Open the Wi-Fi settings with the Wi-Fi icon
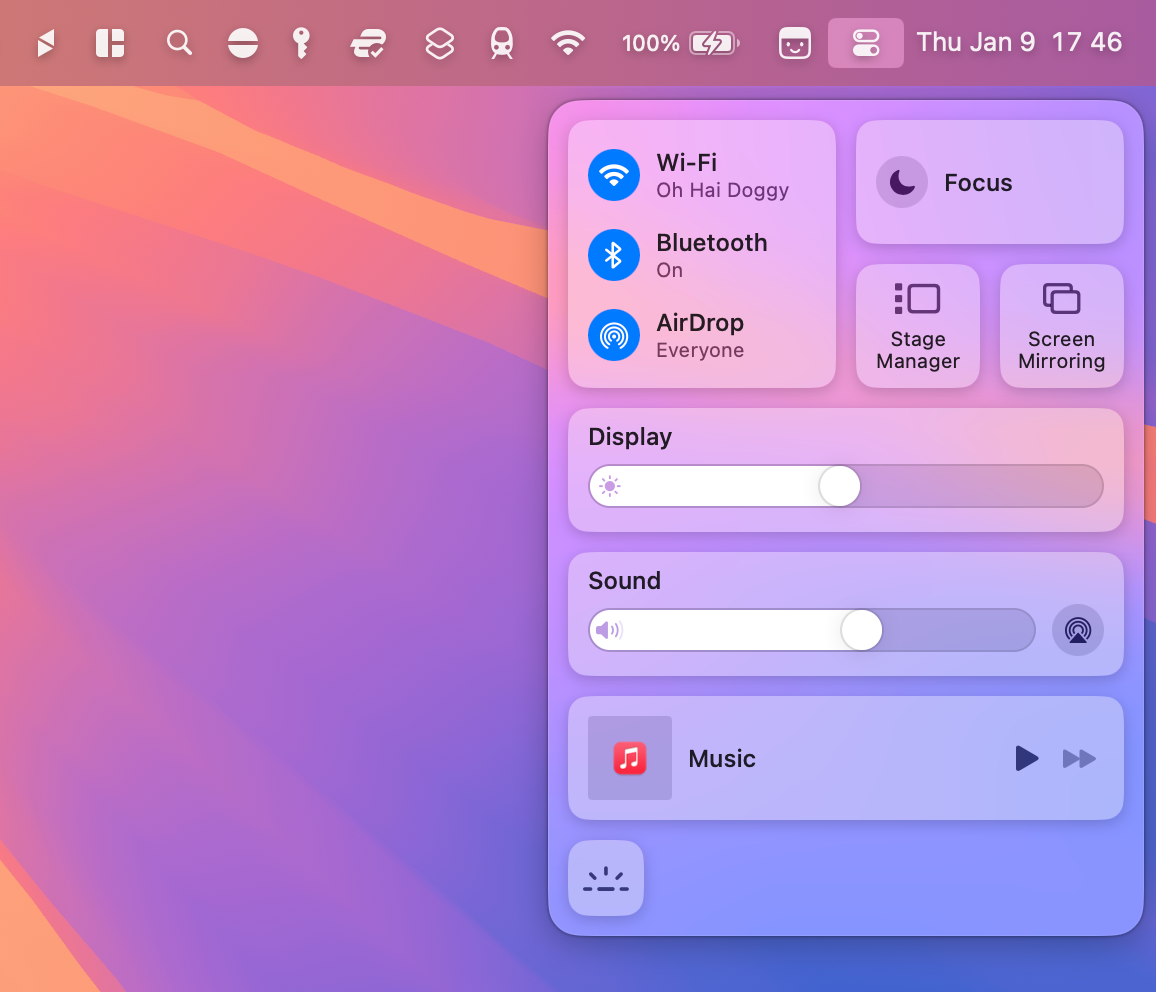 [613, 175]
